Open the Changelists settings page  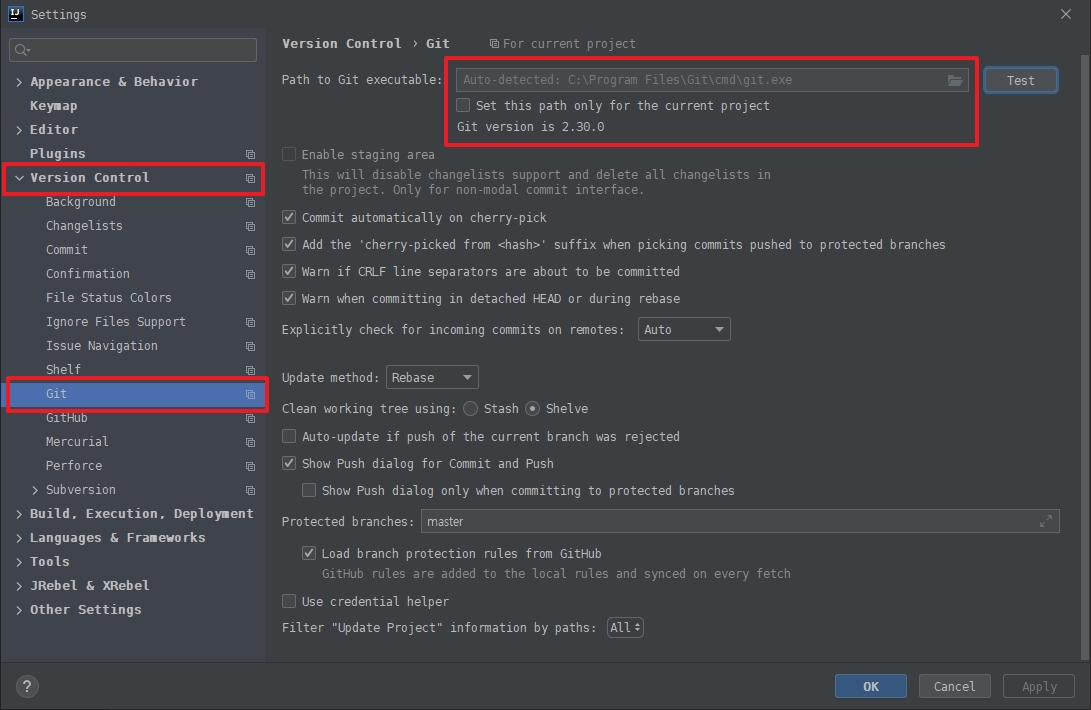84,226
